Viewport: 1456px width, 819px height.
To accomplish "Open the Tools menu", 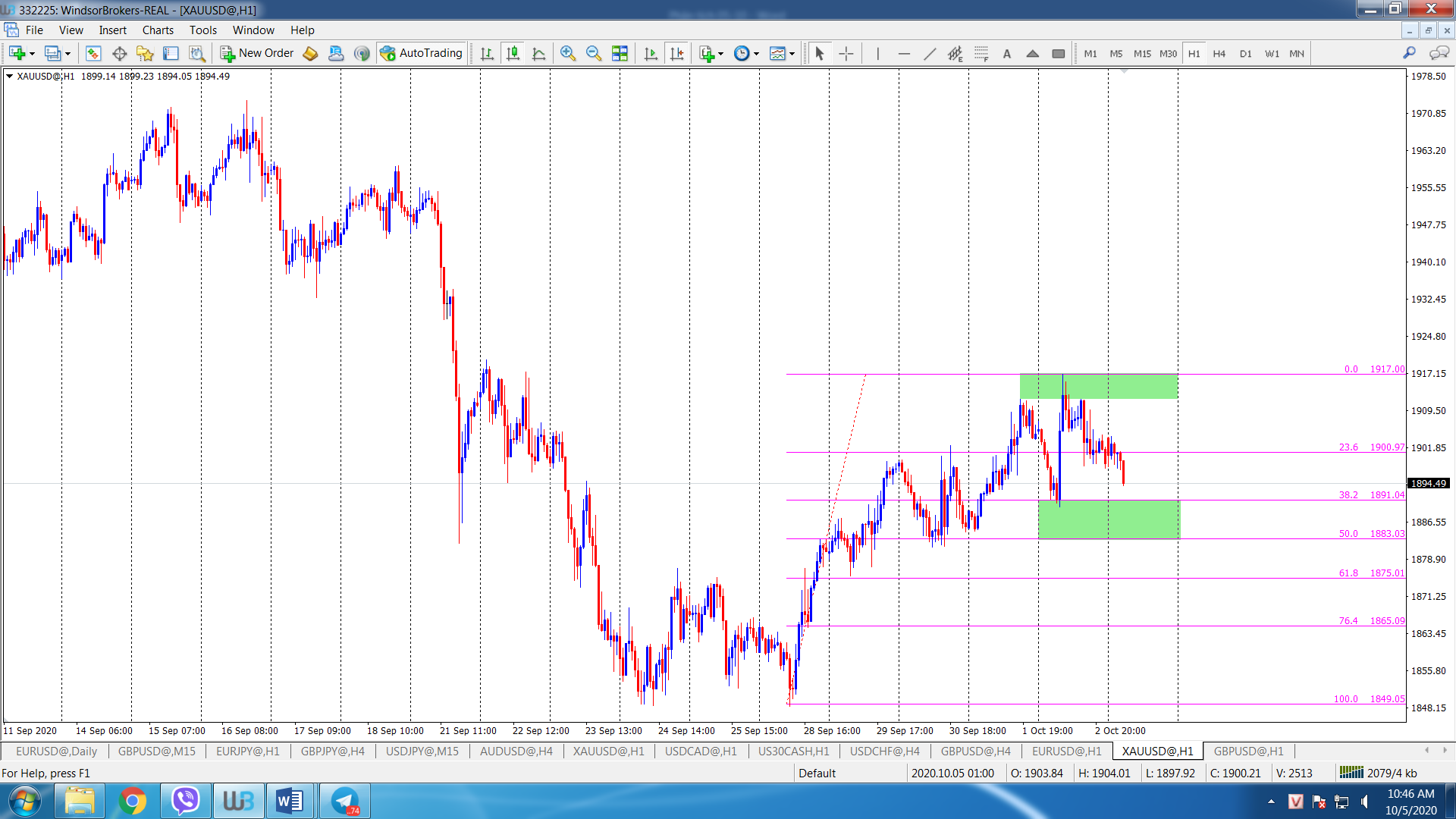I will click(x=202, y=30).
